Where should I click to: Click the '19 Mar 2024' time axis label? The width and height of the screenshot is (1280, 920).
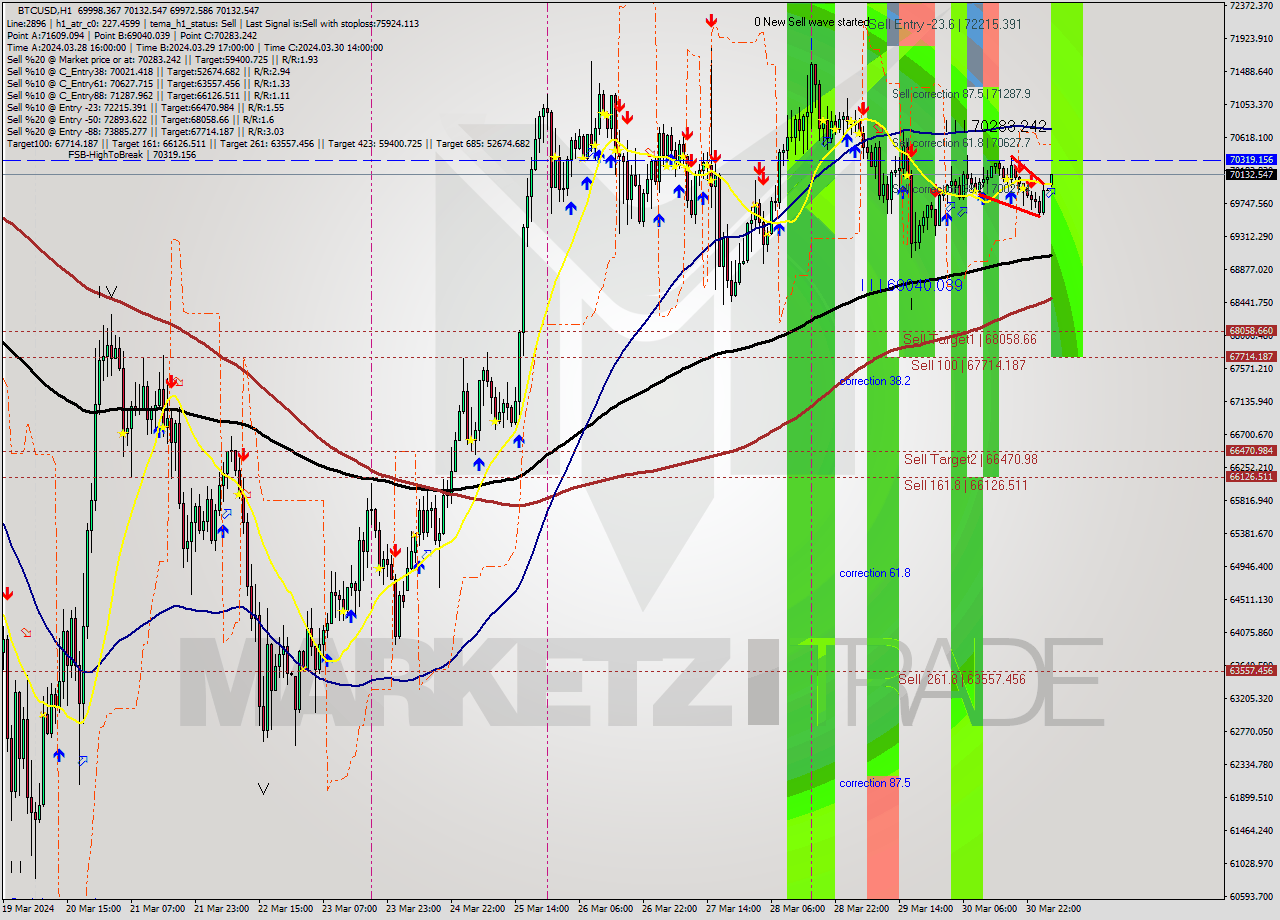click(28, 909)
